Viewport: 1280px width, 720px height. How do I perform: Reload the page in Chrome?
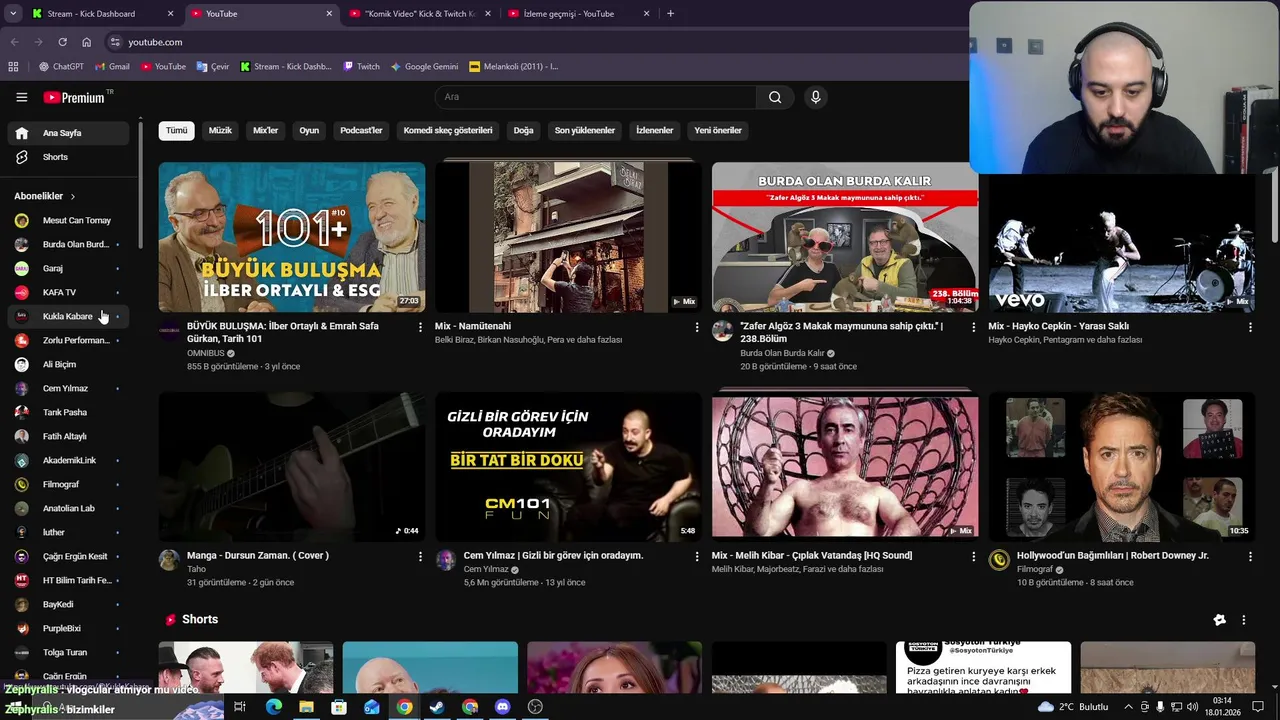(62, 42)
